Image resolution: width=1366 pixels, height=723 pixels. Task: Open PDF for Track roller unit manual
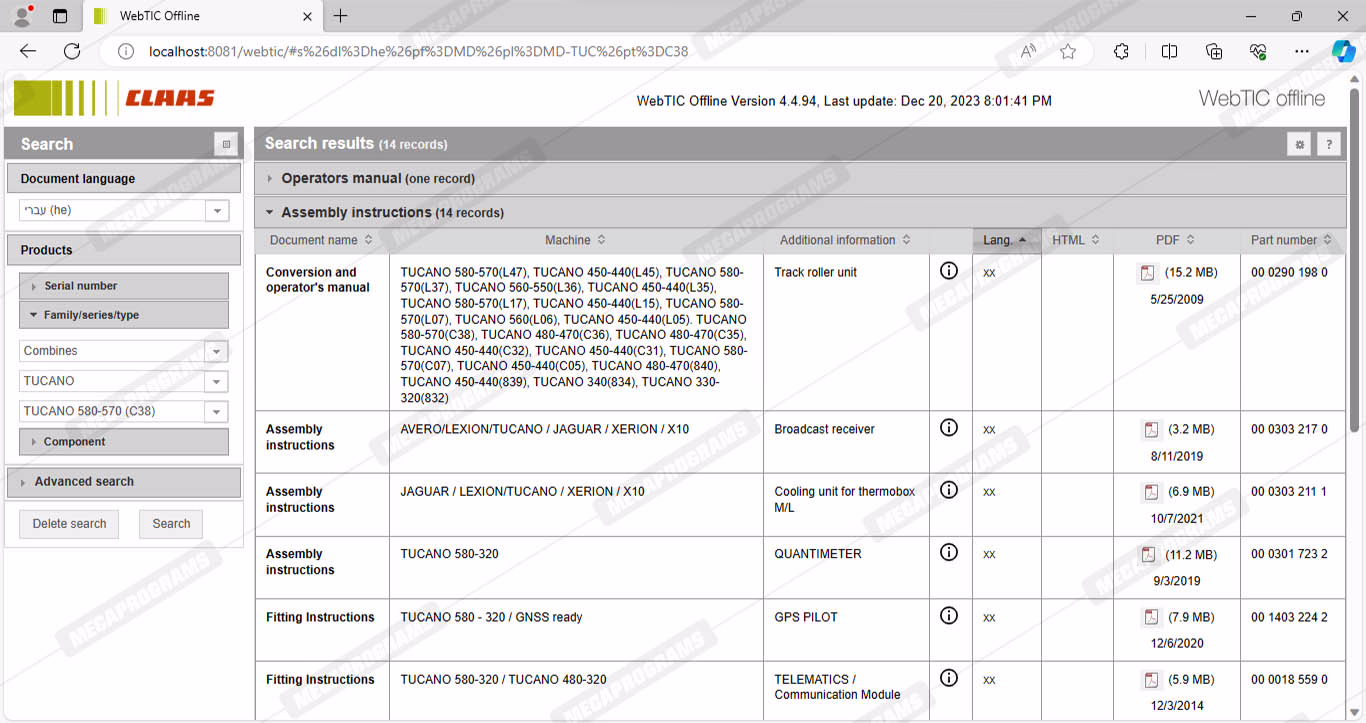point(1148,273)
